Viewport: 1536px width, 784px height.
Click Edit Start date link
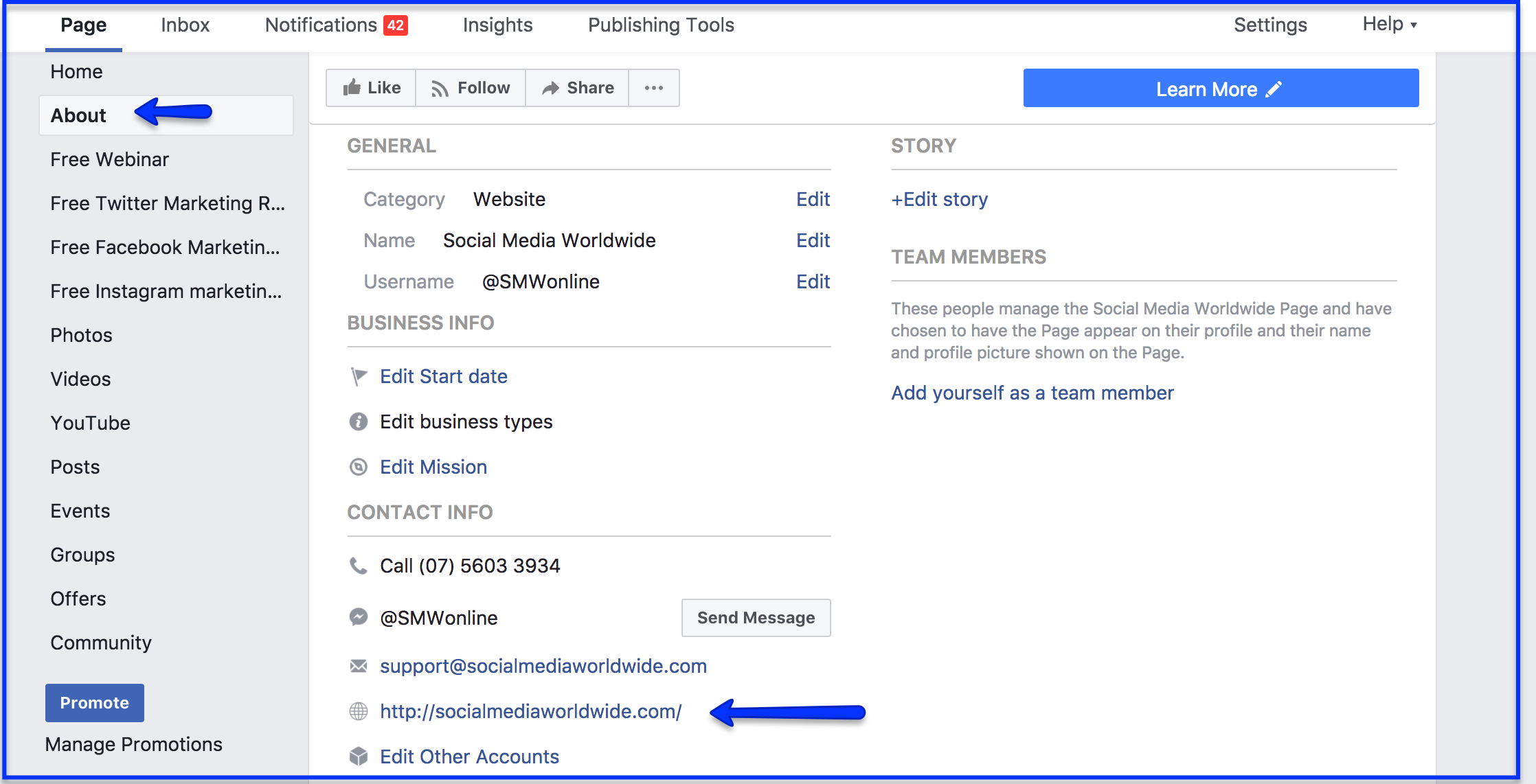click(444, 376)
